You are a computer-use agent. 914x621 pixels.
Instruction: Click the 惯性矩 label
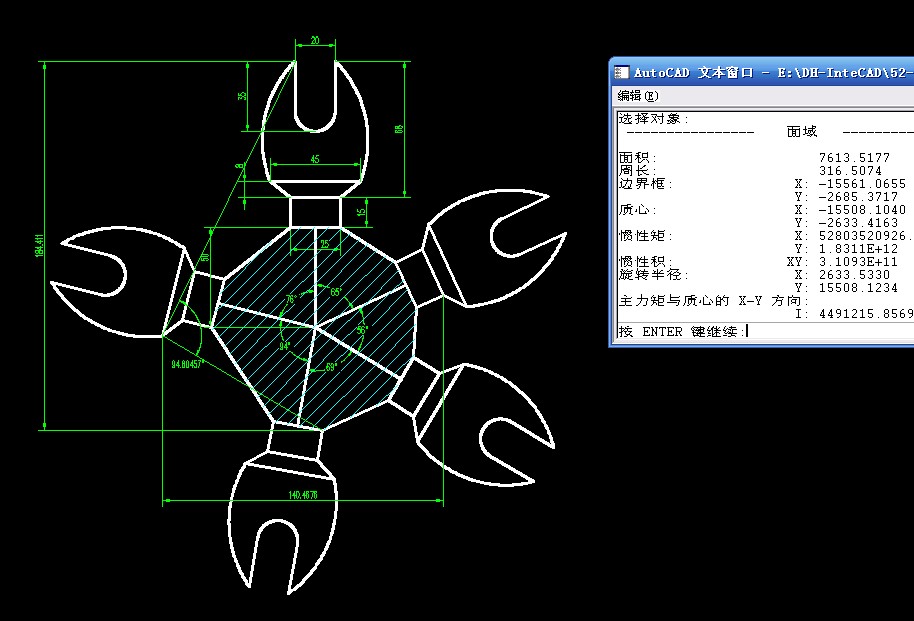click(646, 236)
